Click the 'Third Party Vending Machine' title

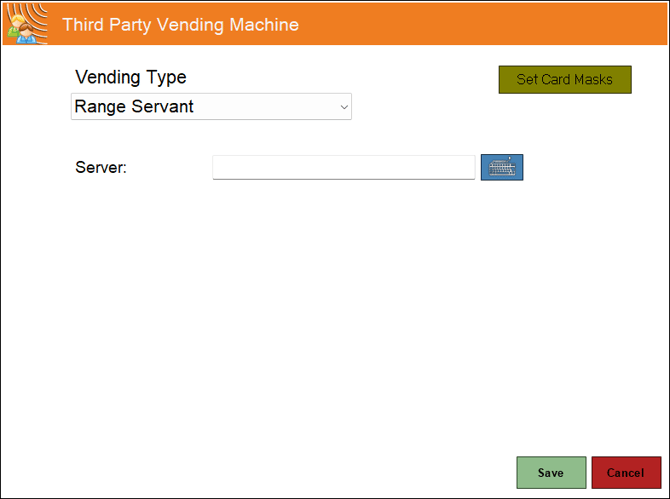click(180, 25)
